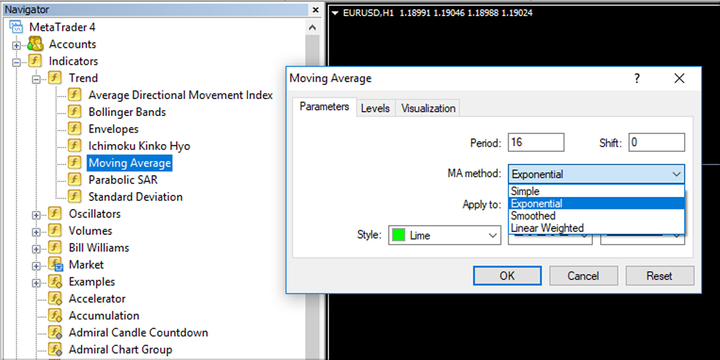The height and width of the screenshot is (360, 720).
Task: Expand the Oscillators folder
Action: (36, 215)
